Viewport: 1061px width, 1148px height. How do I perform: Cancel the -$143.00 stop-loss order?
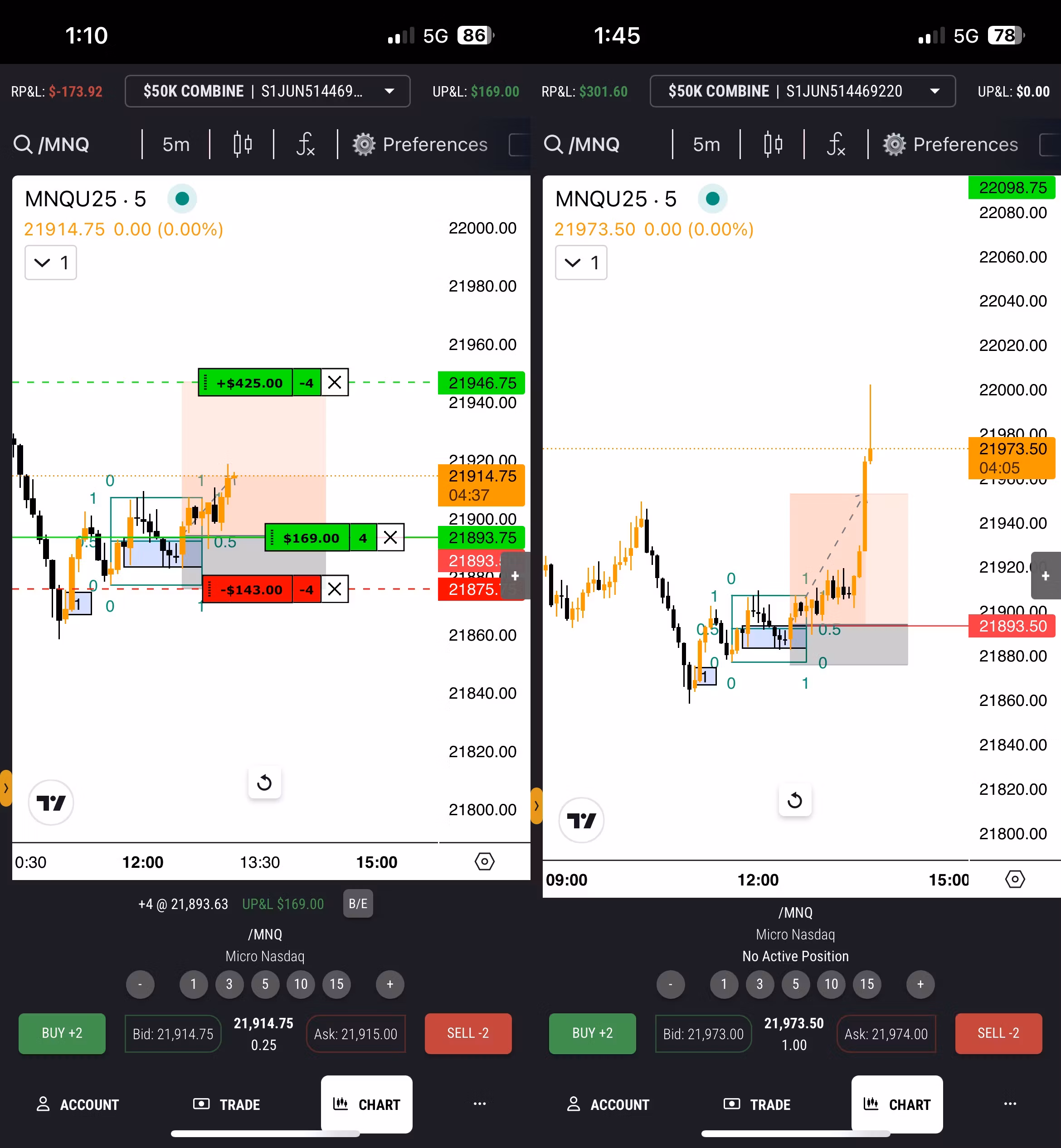pos(335,589)
